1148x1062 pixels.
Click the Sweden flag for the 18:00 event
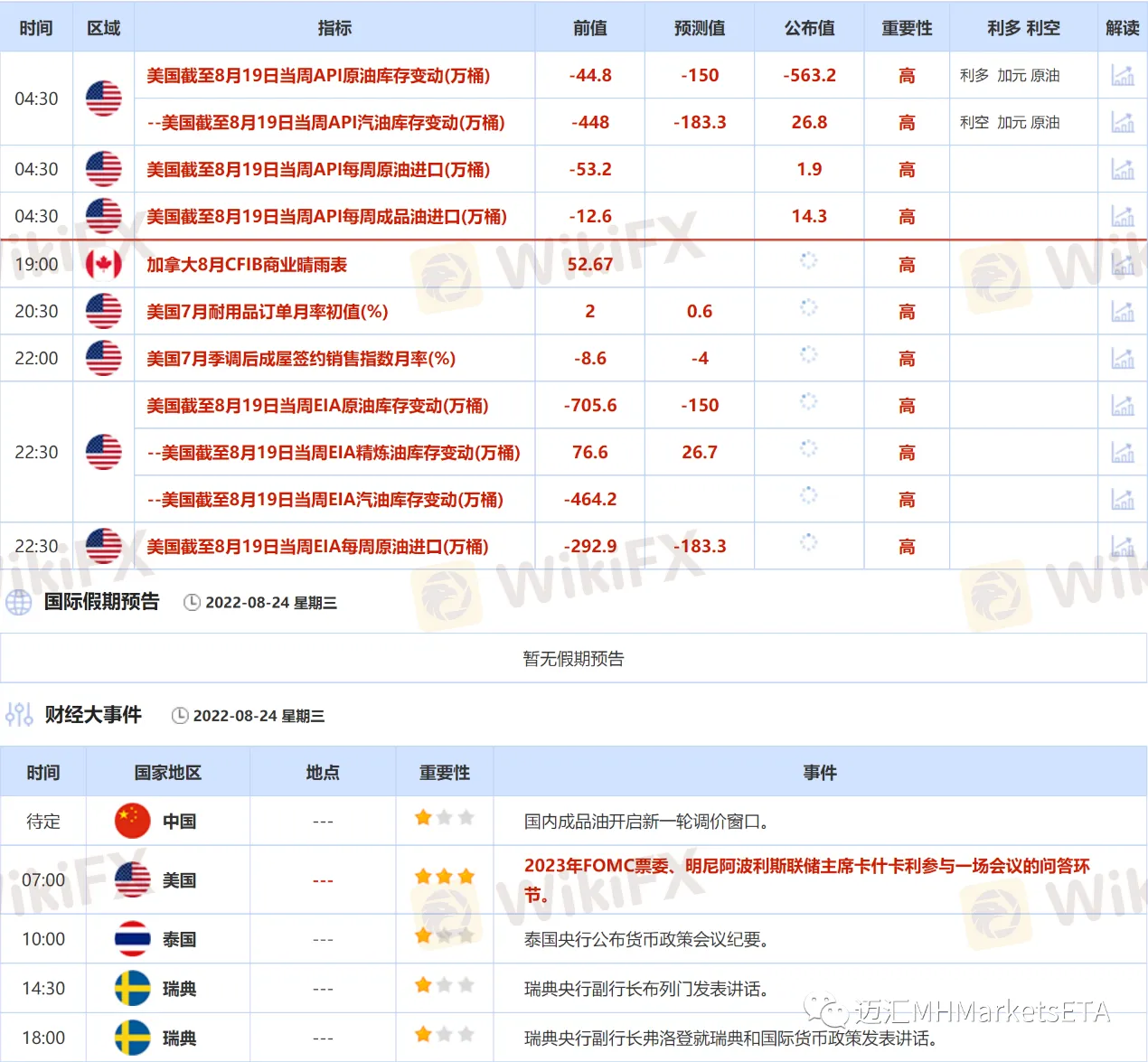point(131,1038)
